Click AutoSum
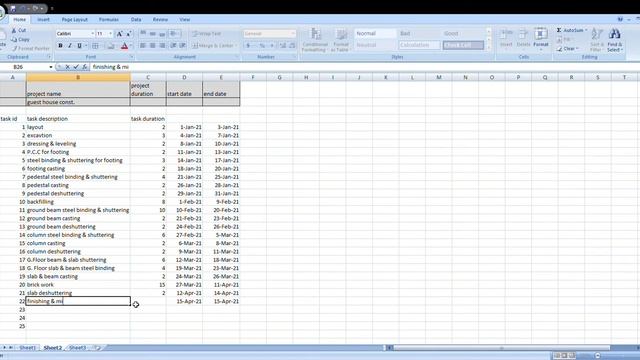Viewport: 640px width, 360px height. (x=571, y=30)
